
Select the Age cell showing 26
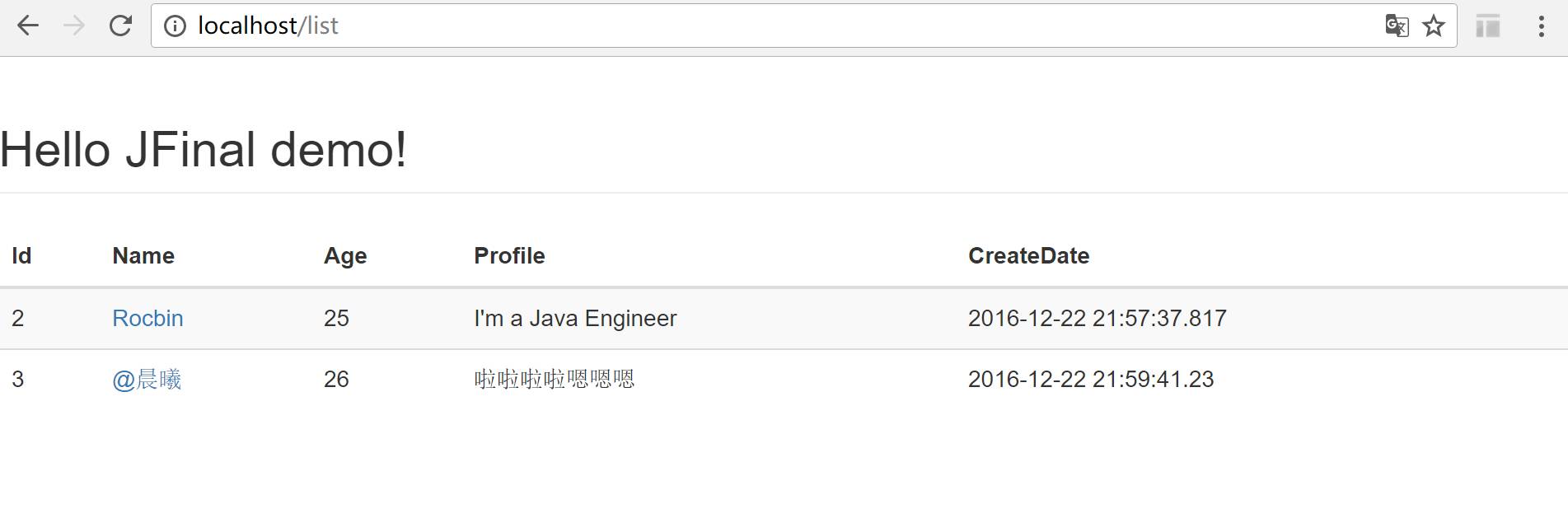(336, 379)
